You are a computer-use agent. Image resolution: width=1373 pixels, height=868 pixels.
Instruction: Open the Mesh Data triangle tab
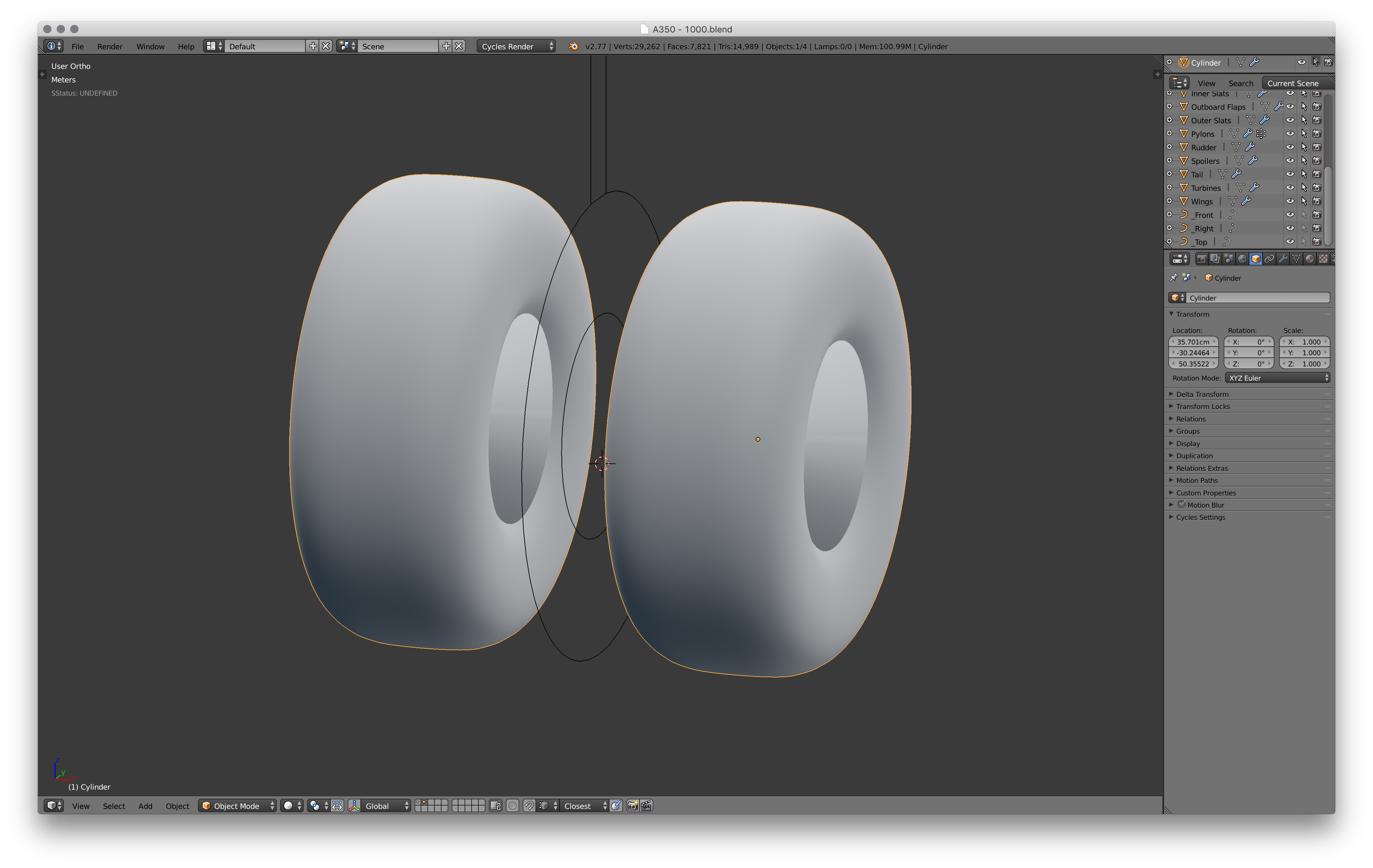pyautogui.click(x=1296, y=259)
